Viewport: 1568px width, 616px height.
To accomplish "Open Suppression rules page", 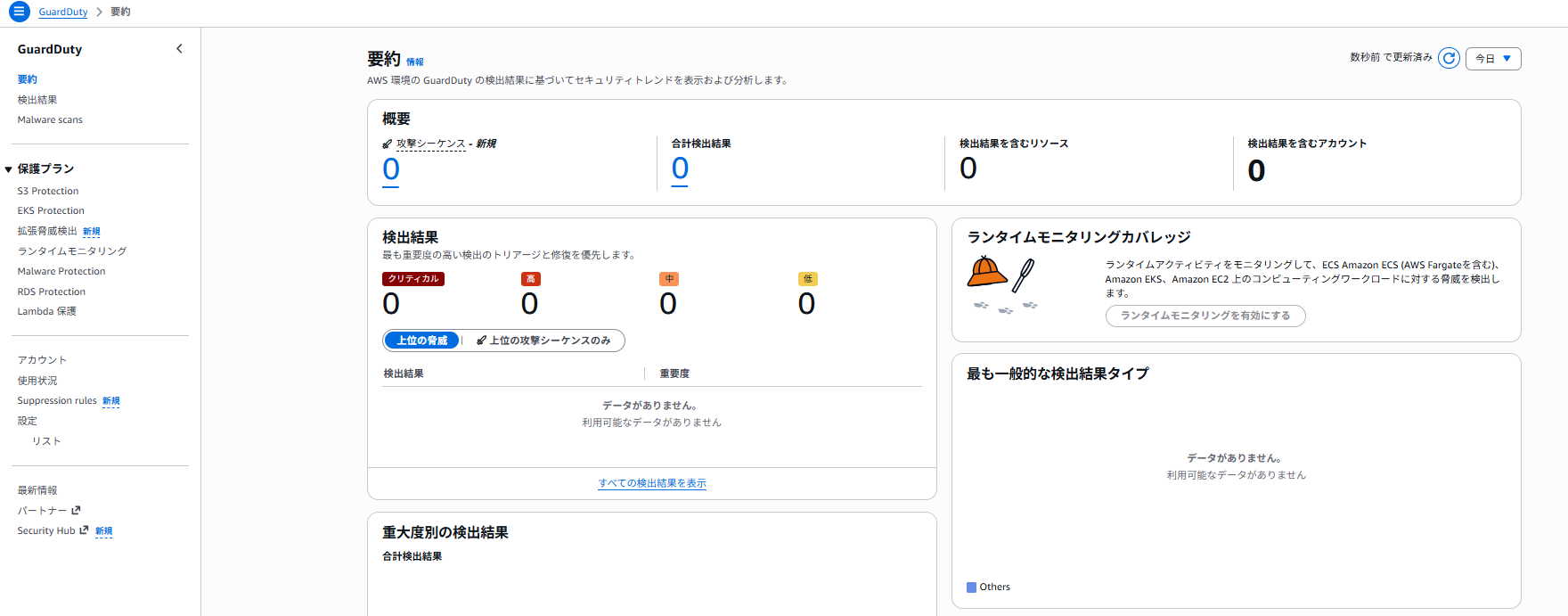I will 57,400.
